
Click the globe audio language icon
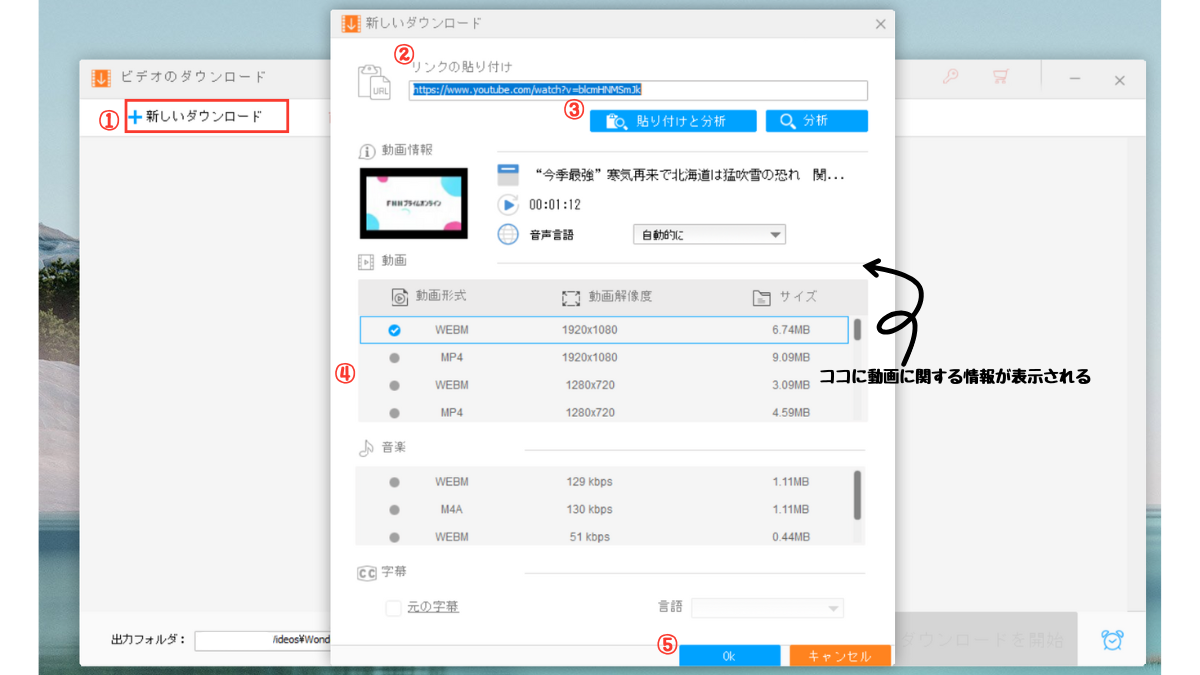[x=509, y=235]
